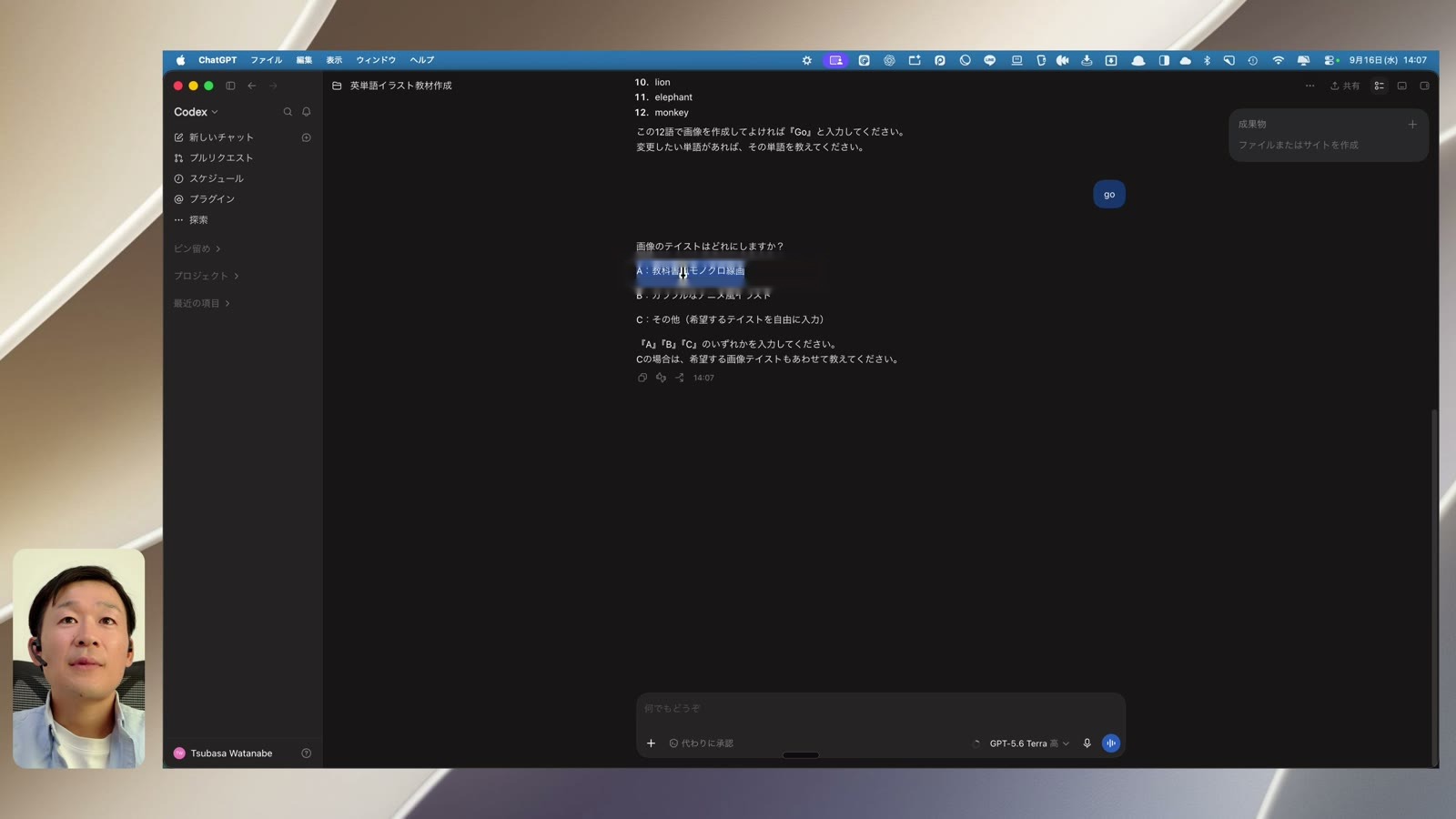This screenshot has height=819, width=1456.
Task: Toggle the right side panel icon
Action: 1425,86
